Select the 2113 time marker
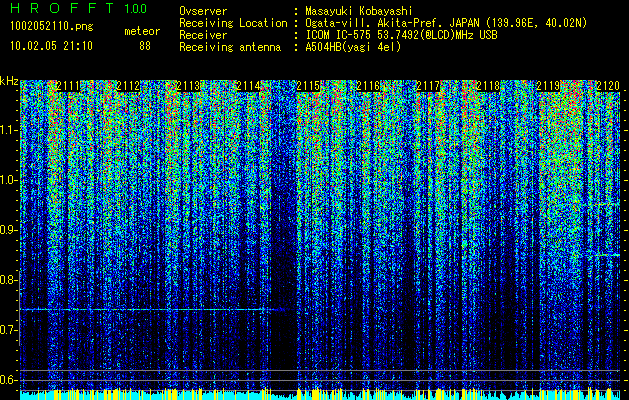The width and height of the screenshot is (629, 400). [188, 86]
